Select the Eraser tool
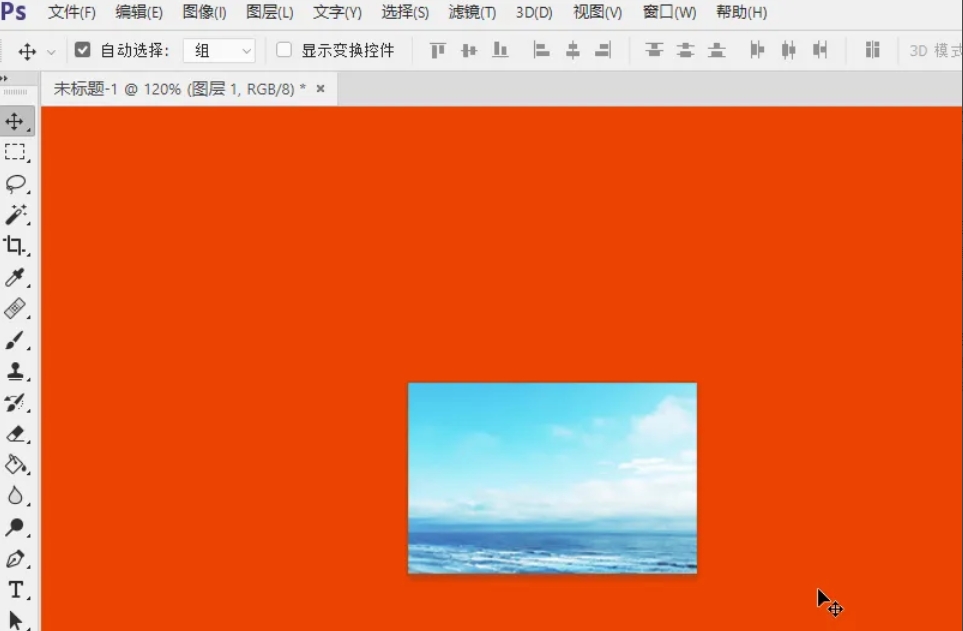 coord(15,434)
